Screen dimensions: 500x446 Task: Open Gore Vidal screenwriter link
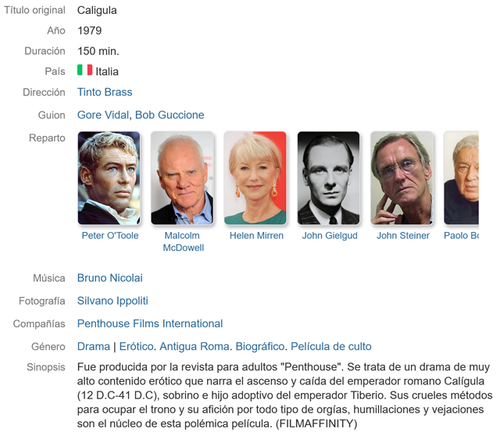pos(103,115)
